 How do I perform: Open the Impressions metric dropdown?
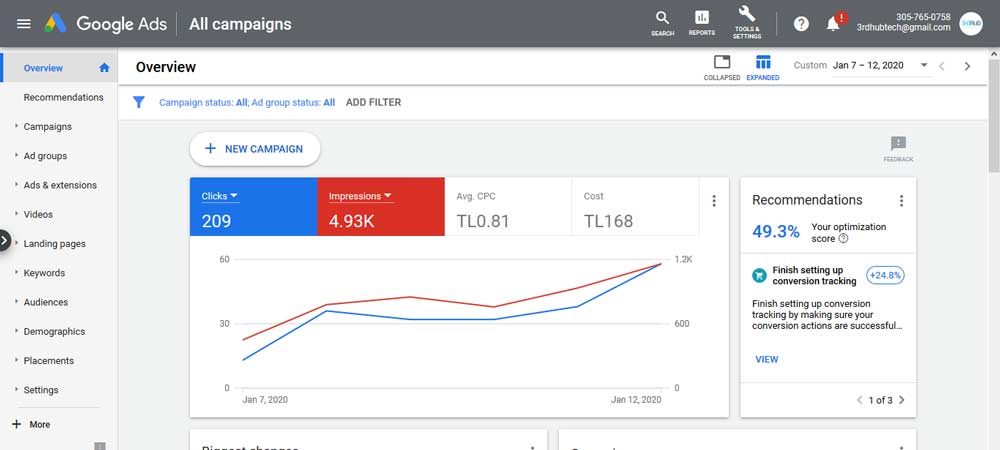[x=360, y=196]
